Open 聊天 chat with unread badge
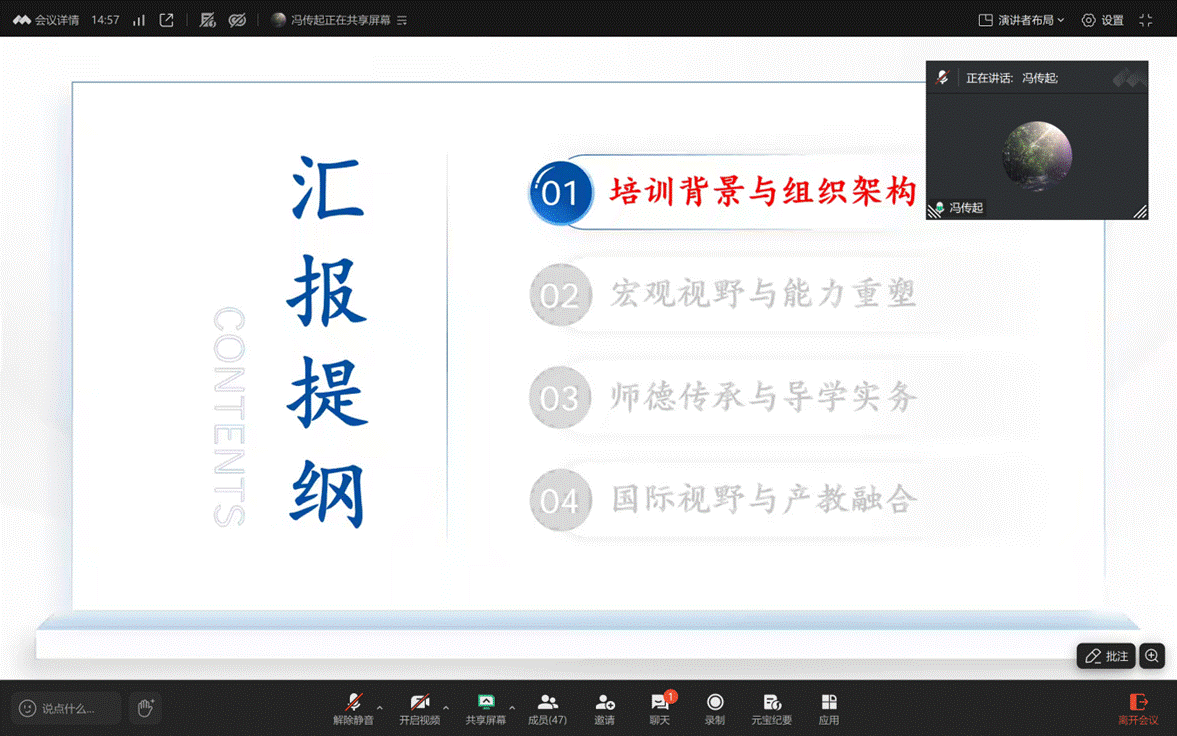 [661, 709]
